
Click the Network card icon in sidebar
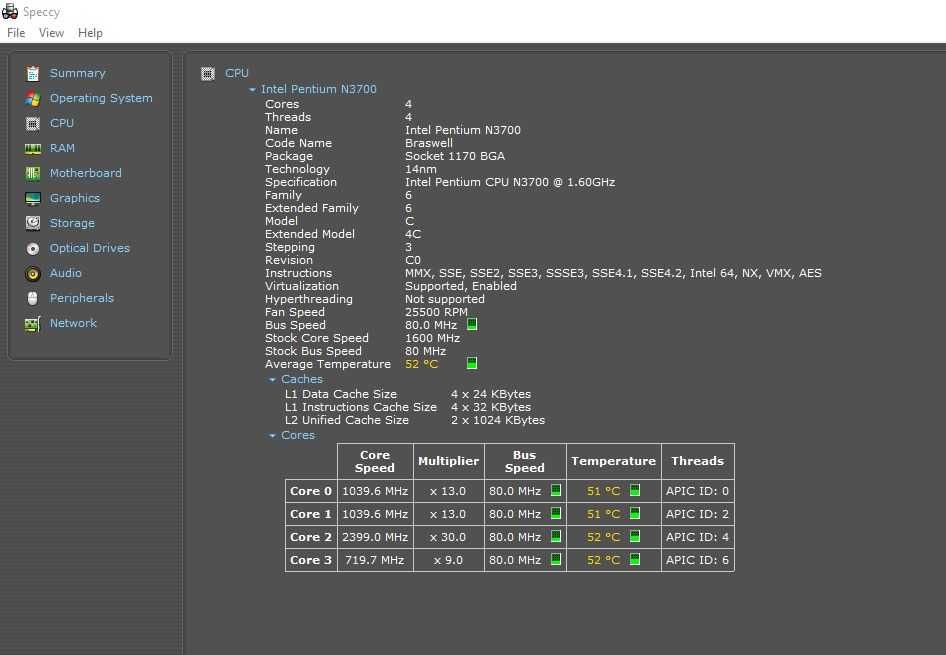(33, 324)
